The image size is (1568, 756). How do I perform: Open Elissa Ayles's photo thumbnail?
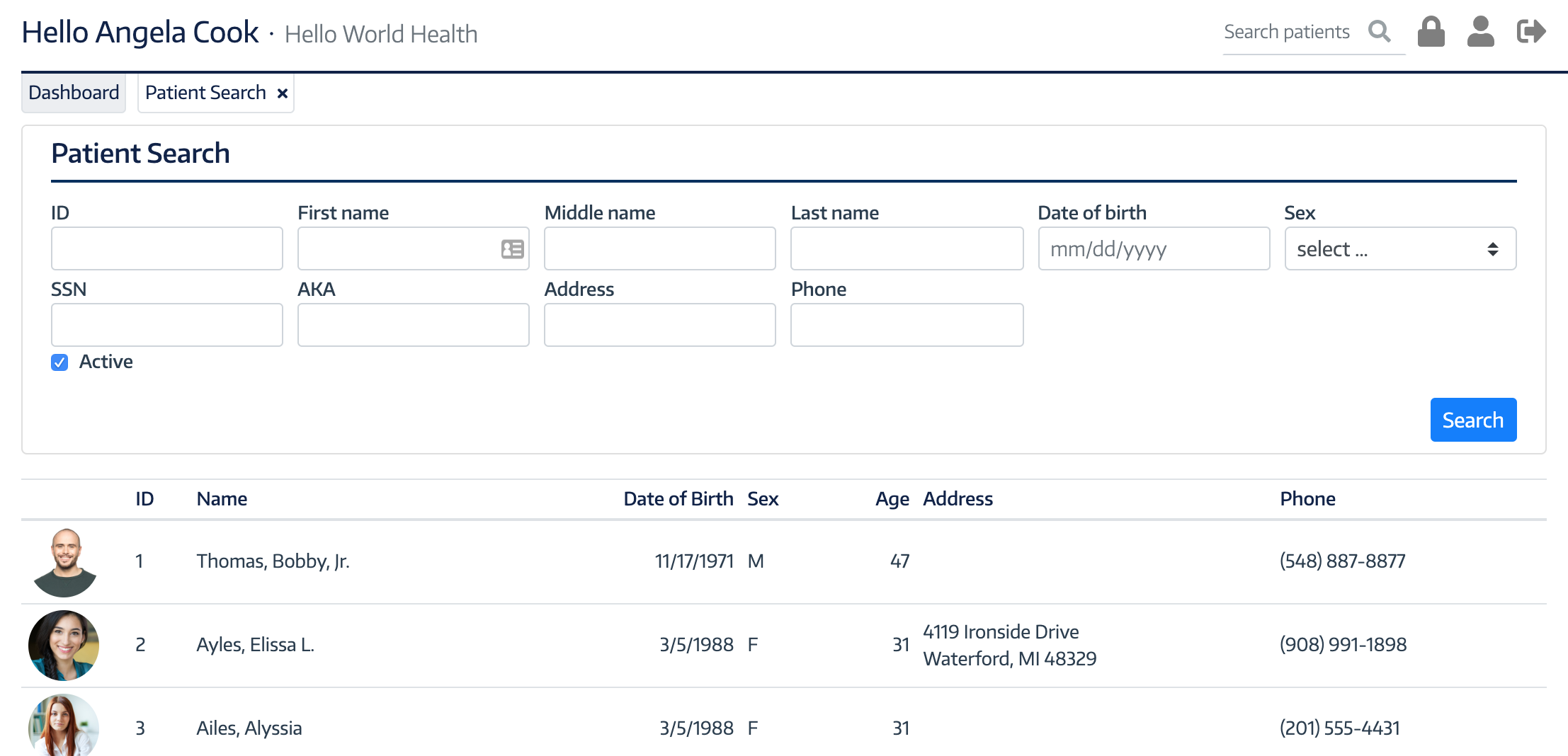64,646
